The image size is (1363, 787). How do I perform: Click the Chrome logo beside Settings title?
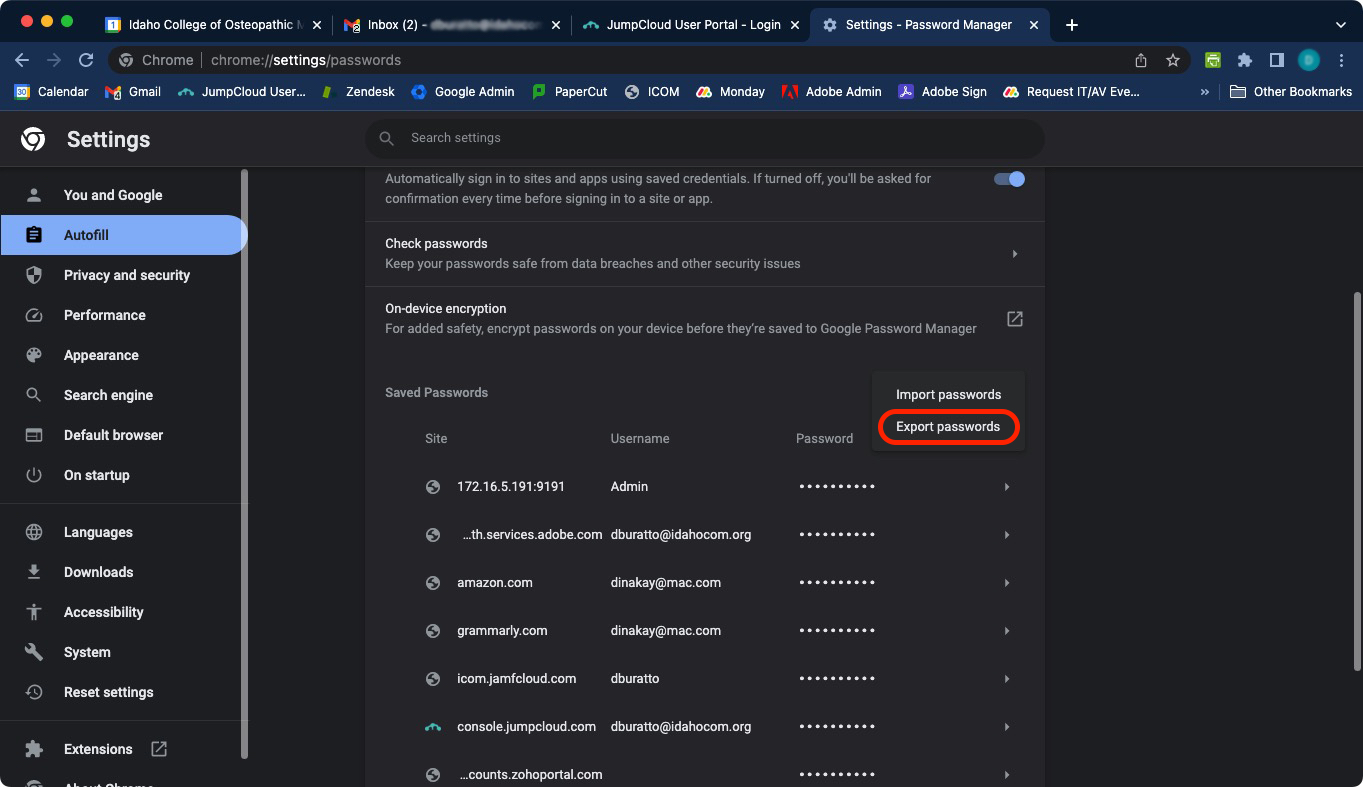tap(33, 139)
